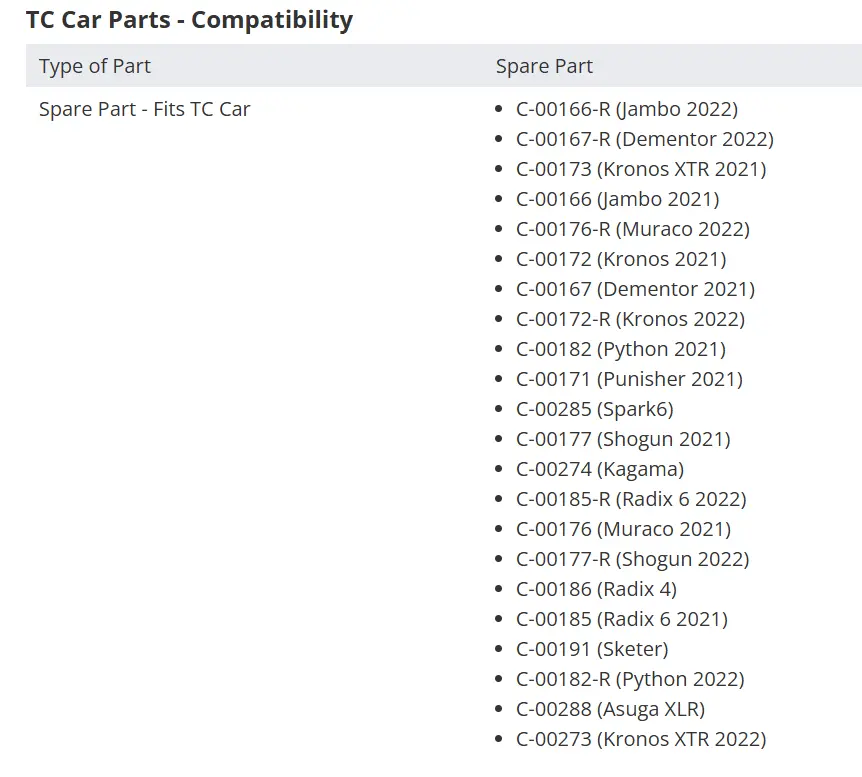Click the C-00166-R (Jambo 2022) entry
This screenshot has height=777, width=862.
[627, 109]
